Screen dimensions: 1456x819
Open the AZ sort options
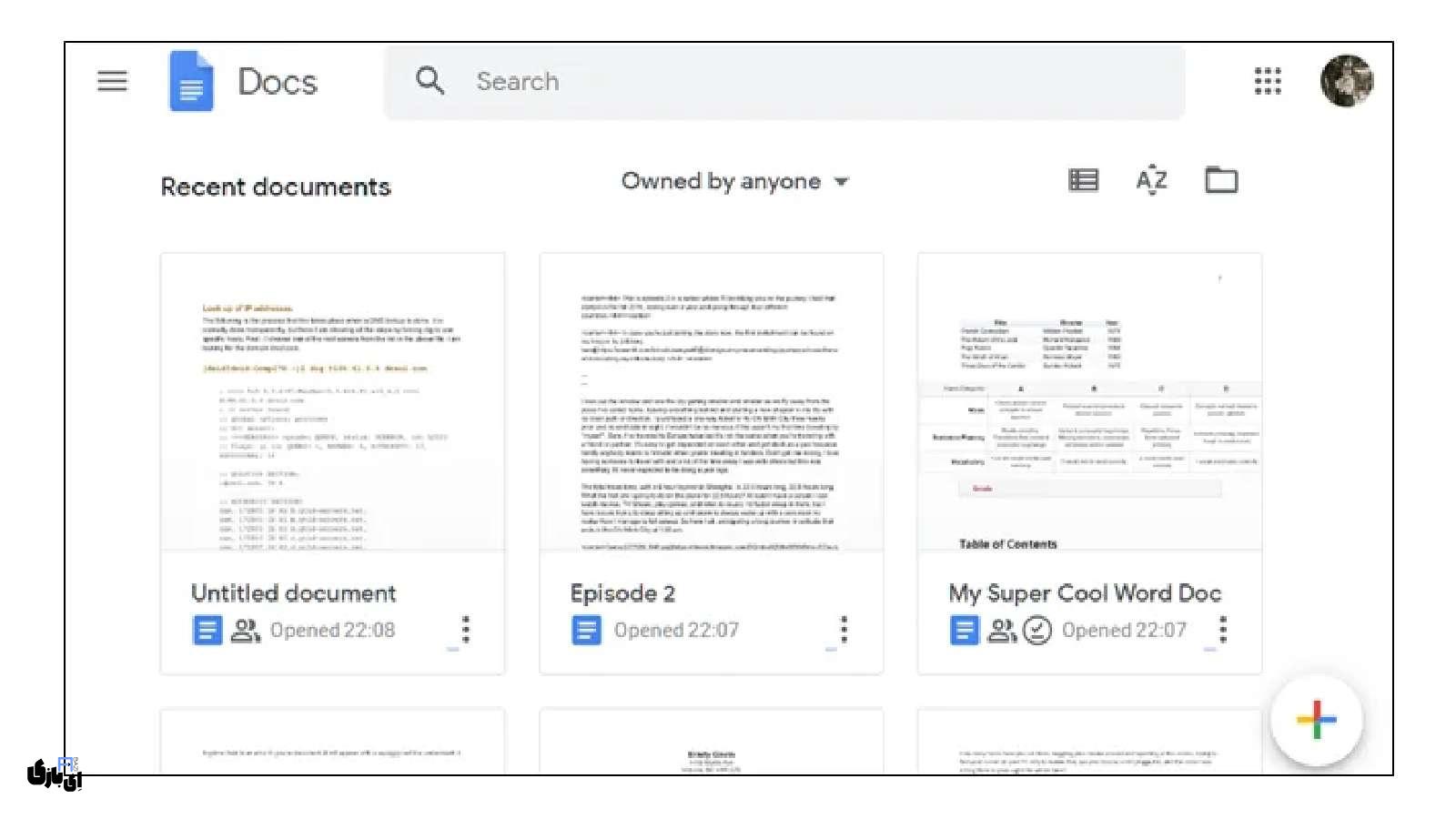(x=1151, y=180)
